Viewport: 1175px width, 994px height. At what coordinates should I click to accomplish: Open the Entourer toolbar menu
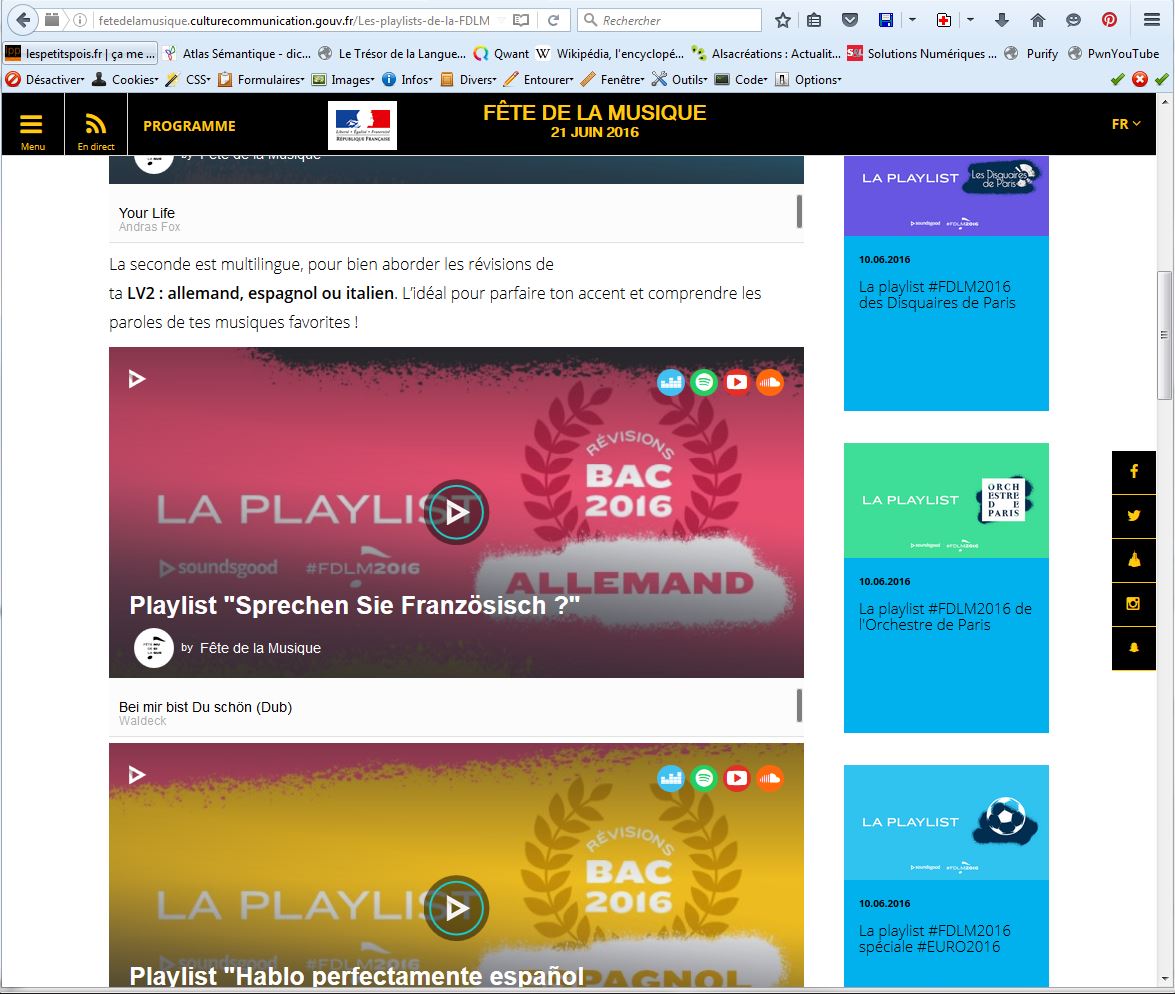[x=539, y=79]
